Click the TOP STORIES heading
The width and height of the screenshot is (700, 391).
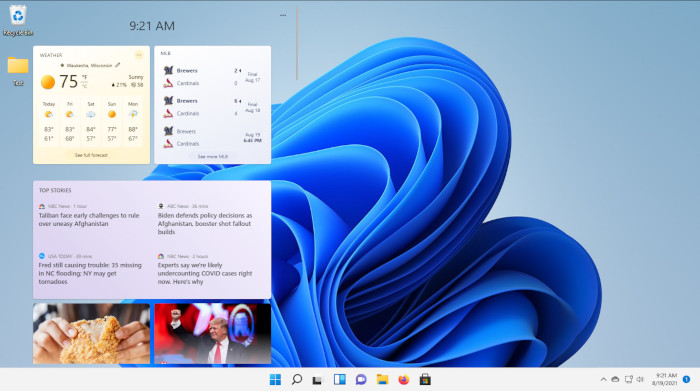tap(55, 190)
